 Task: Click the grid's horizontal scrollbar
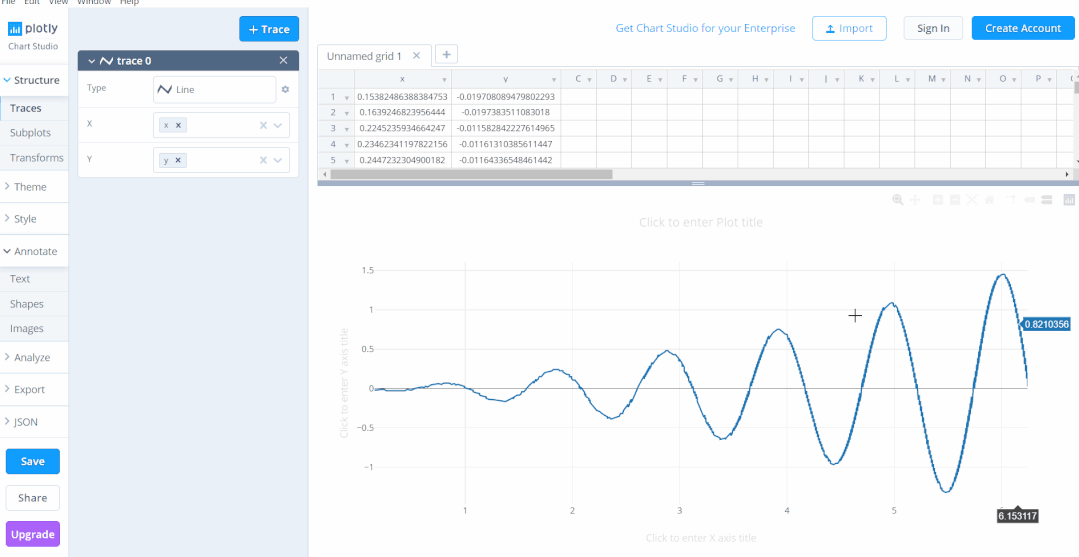tap(470, 174)
